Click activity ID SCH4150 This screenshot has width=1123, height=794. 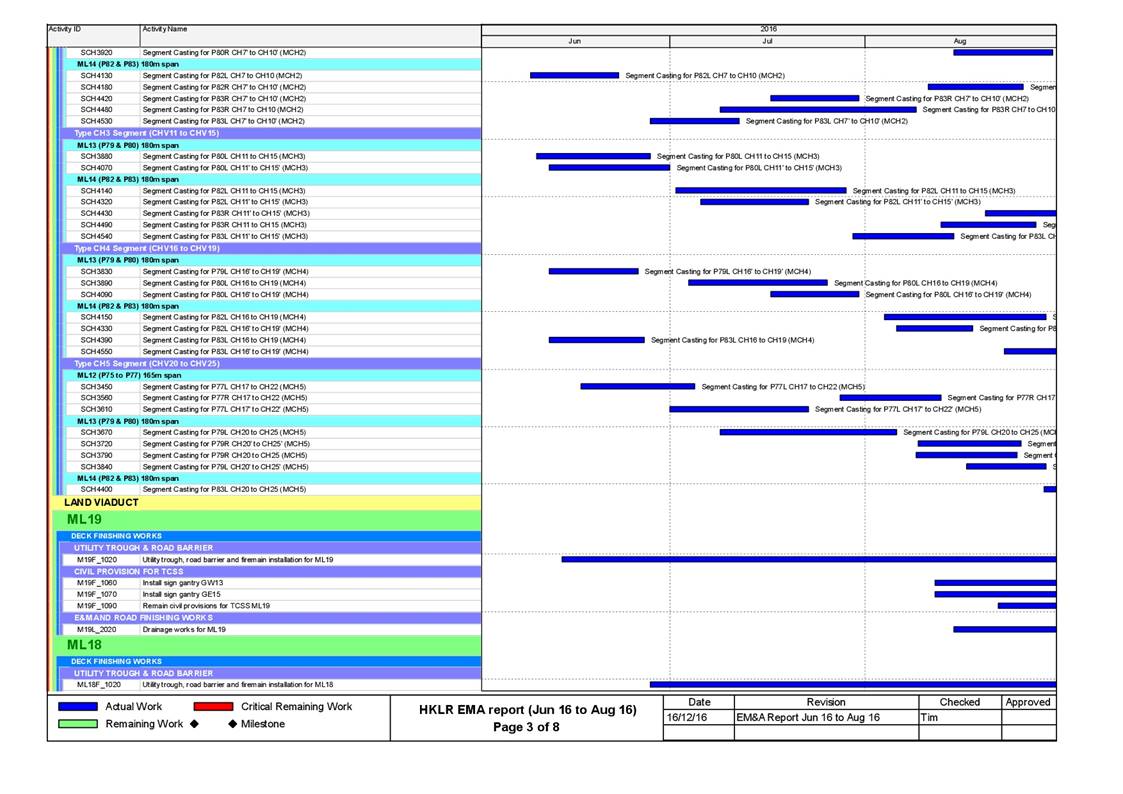pos(96,317)
